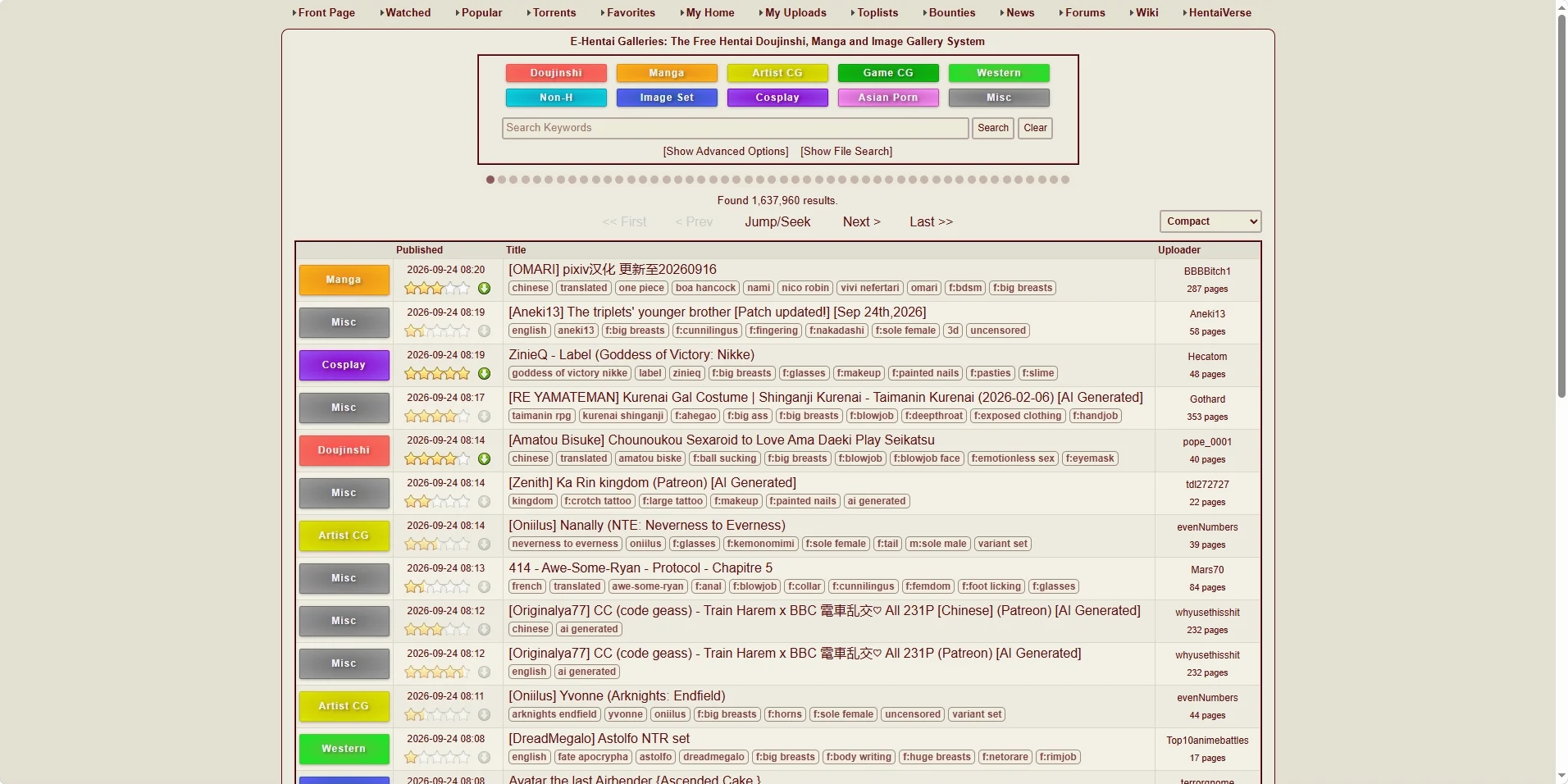Open the Favorites menu item

pyautogui.click(x=631, y=13)
